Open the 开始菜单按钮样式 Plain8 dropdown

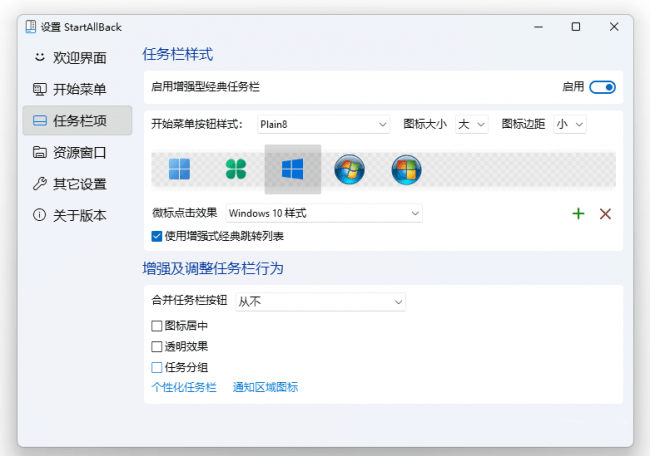pyautogui.click(x=323, y=124)
